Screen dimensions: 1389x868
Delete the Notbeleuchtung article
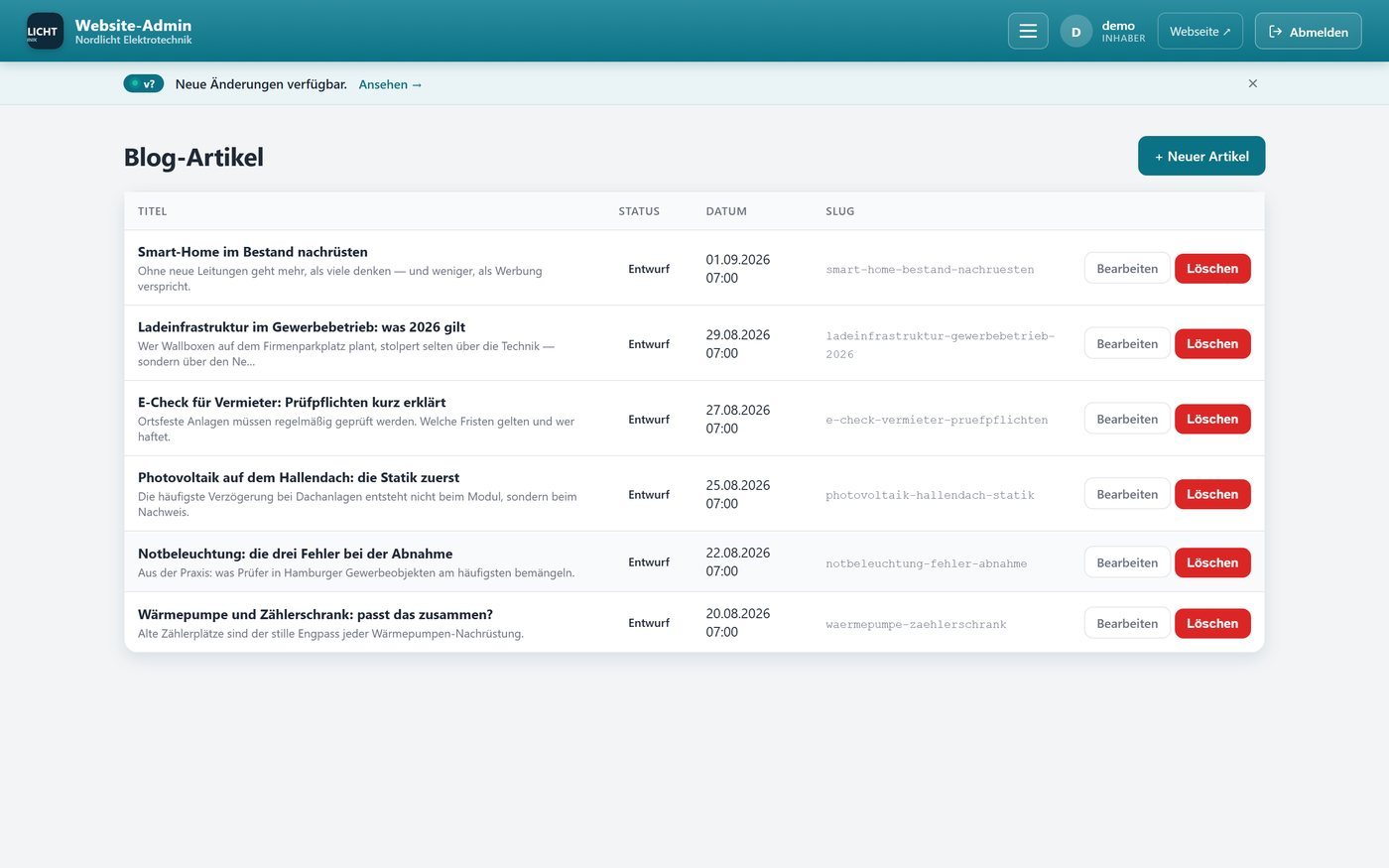click(x=1212, y=562)
